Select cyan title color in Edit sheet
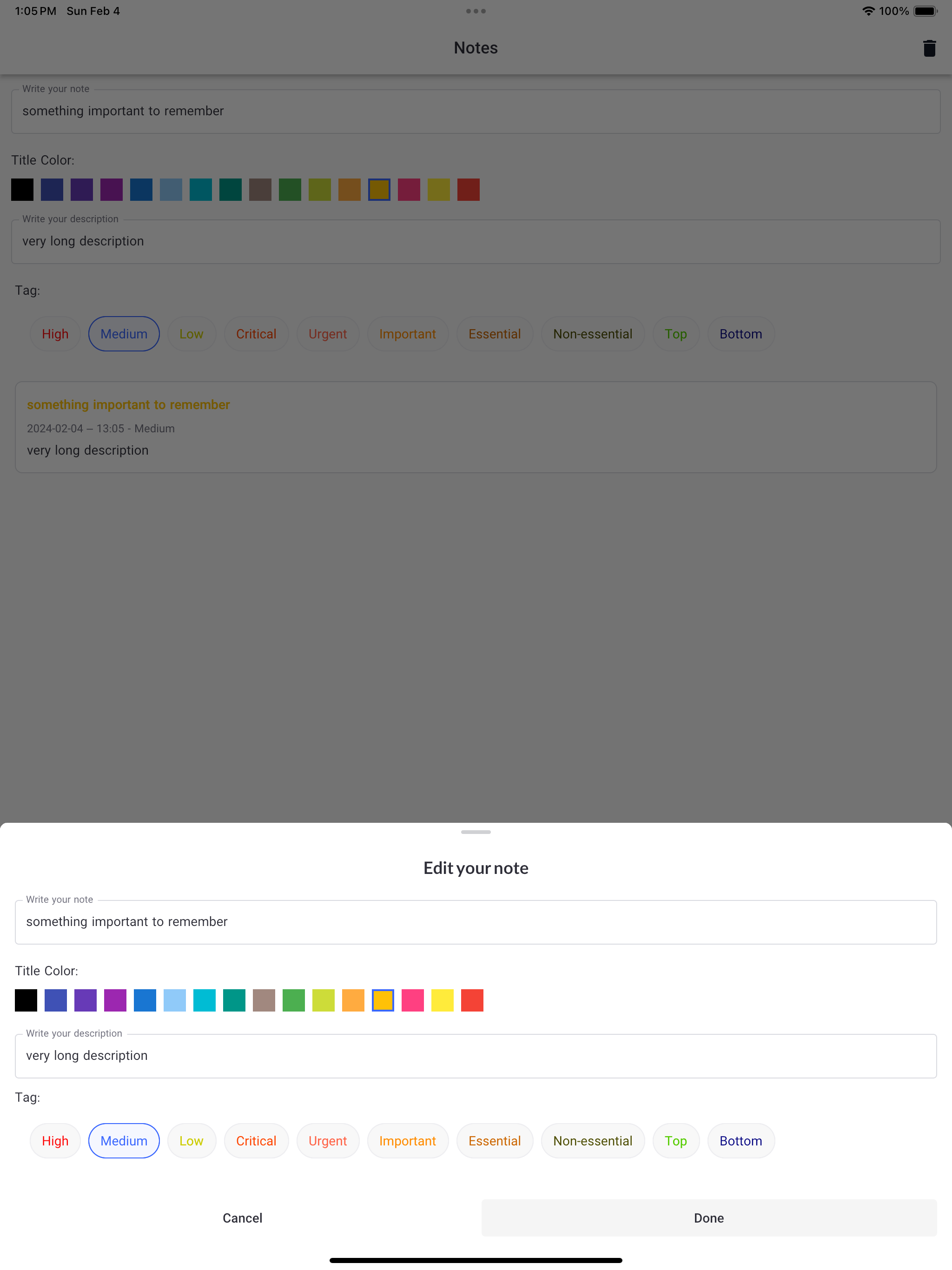 click(205, 1000)
